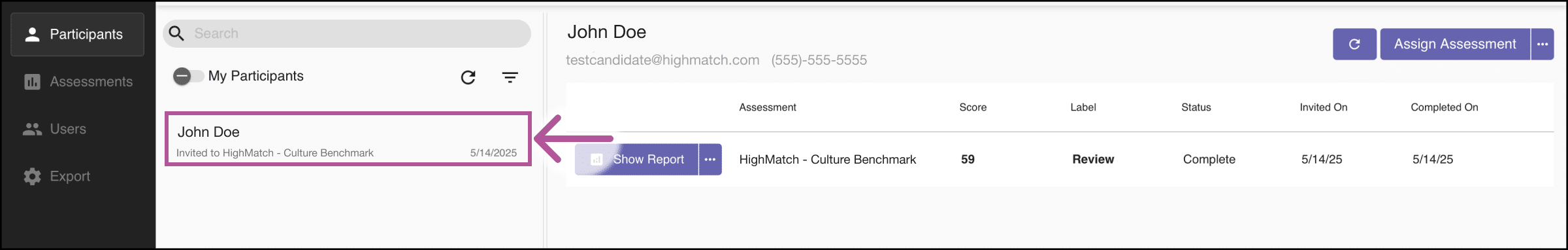Select John Doe in participant list

tap(348, 139)
